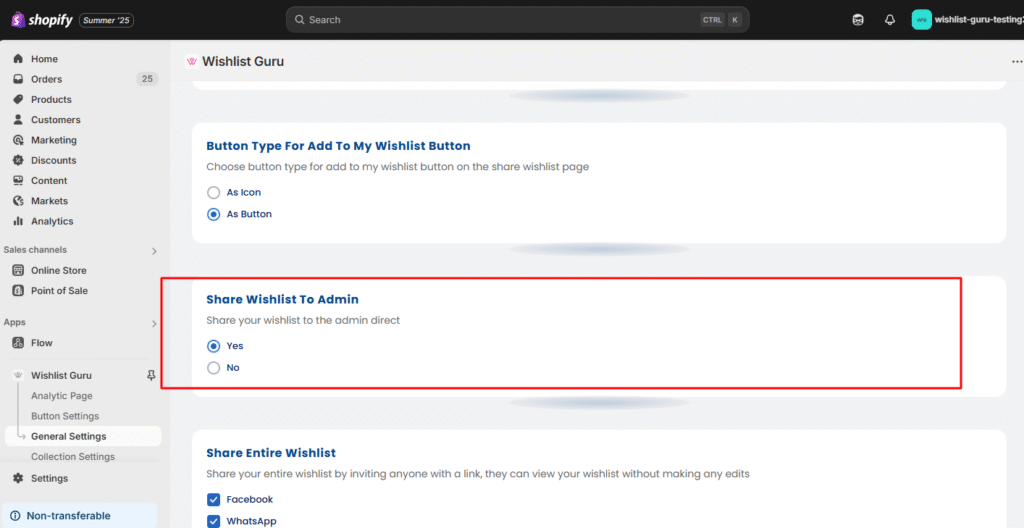Click the Shopify logo
1024x528 pixels.
[x=40, y=20]
